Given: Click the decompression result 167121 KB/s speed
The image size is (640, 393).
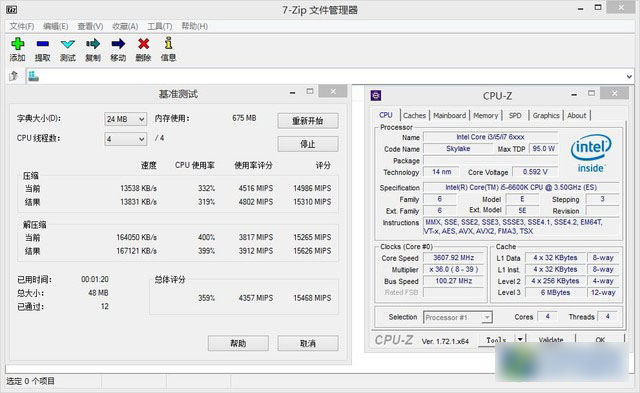Looking at the screenshot, I should click(x=136, y=251).
